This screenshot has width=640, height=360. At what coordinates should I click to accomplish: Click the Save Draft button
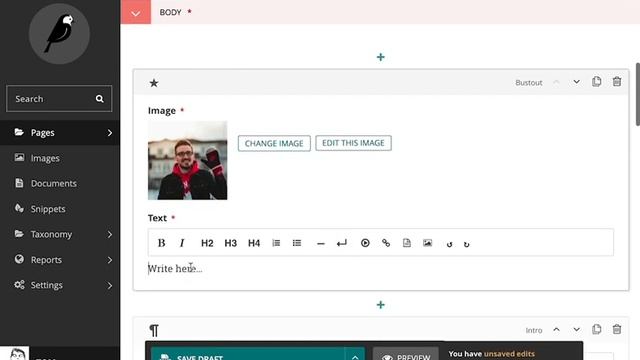(x=248, y=354)
